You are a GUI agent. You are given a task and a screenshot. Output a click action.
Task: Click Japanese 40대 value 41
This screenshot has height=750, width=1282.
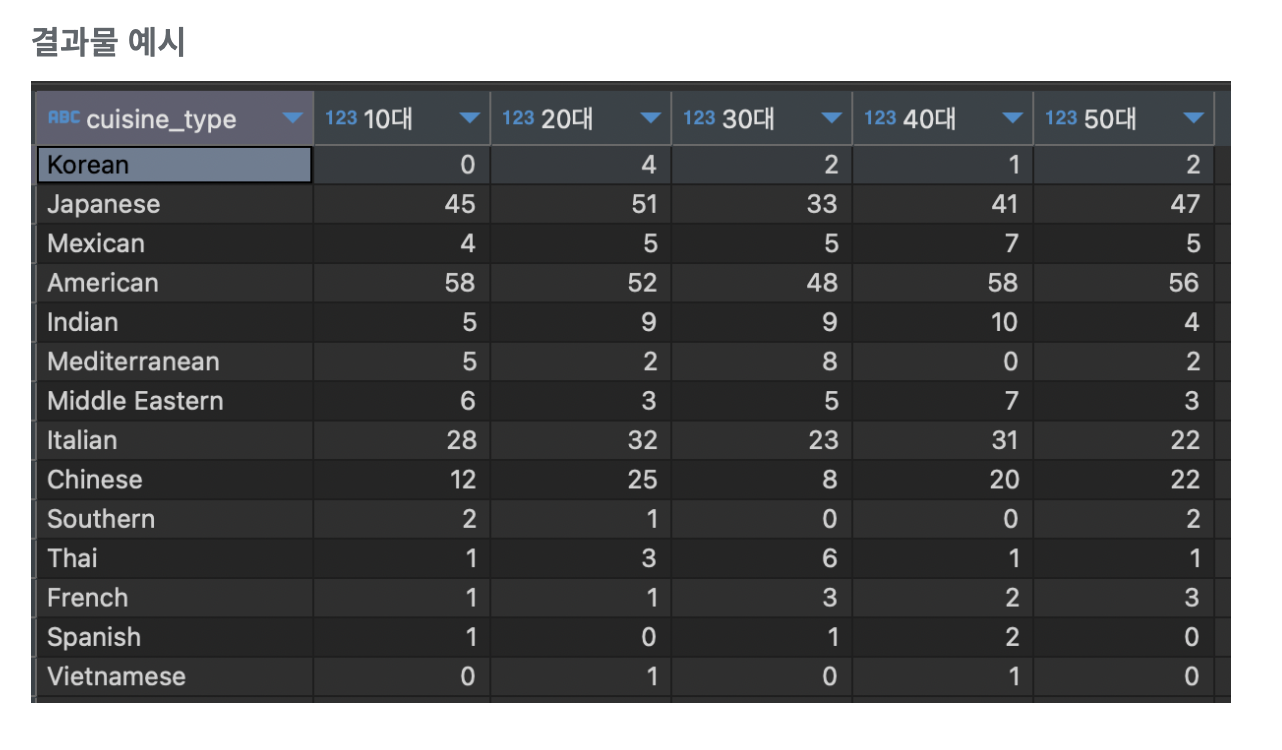coord(1003,204)
